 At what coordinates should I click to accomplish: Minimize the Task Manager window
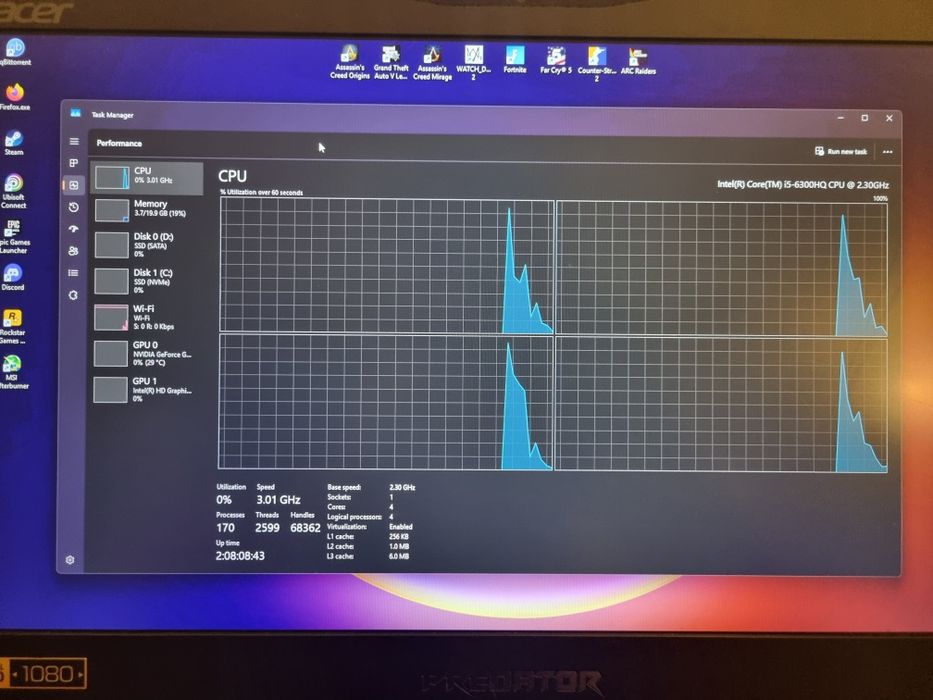(841, 118)
